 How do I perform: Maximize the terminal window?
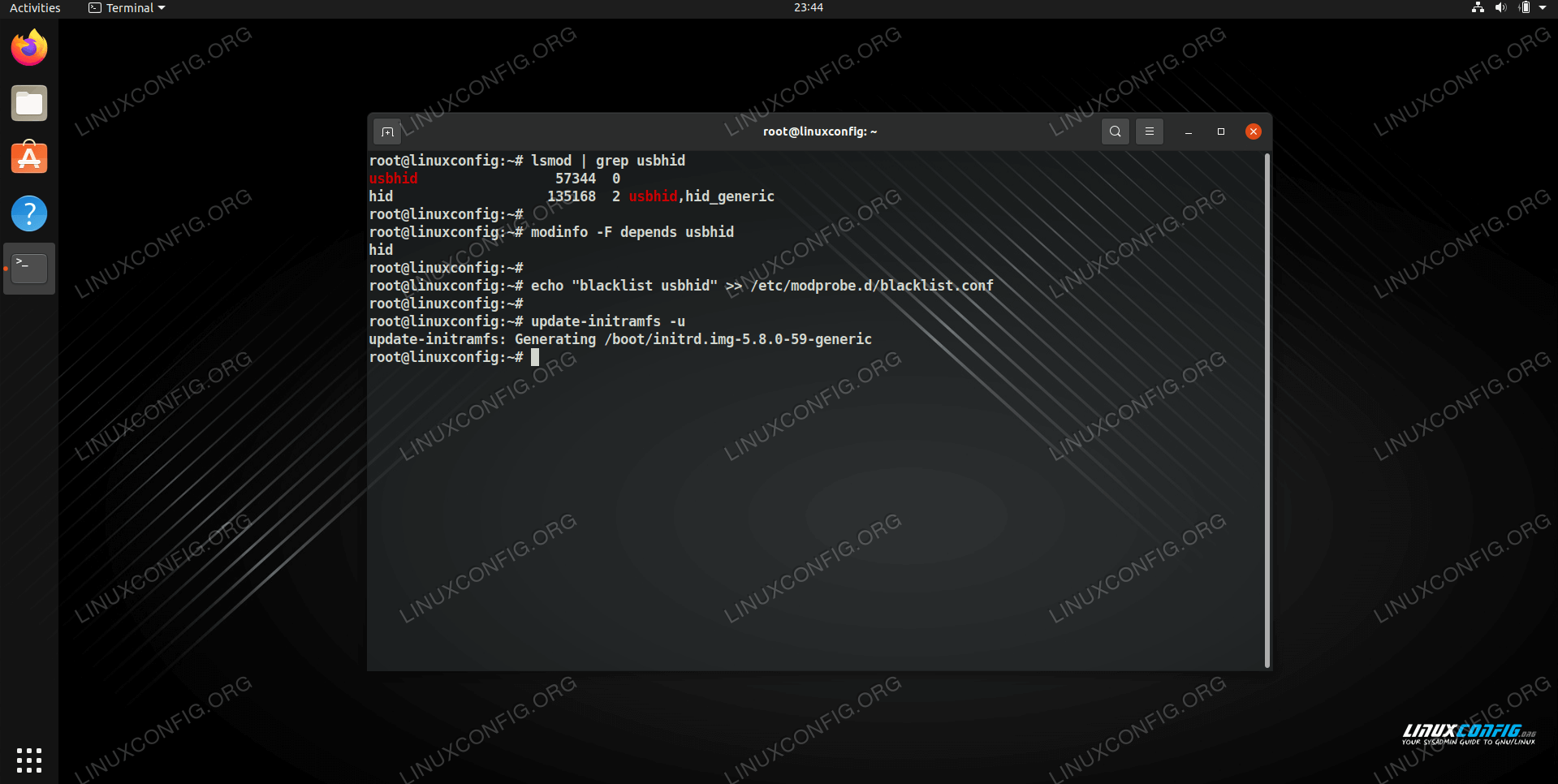(x=1220, y=131)
